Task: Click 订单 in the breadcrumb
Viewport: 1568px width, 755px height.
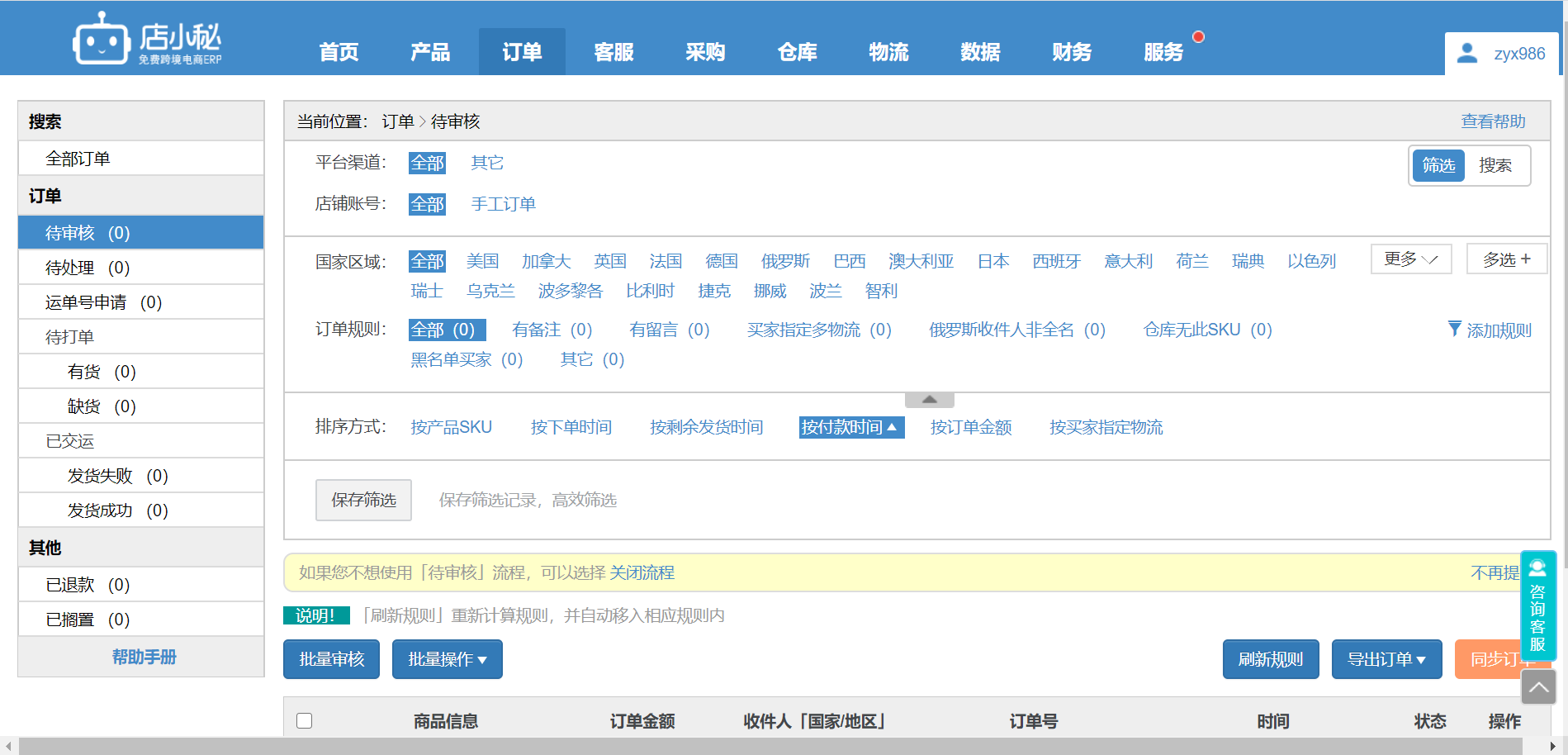Action: [x=398, y=121]
